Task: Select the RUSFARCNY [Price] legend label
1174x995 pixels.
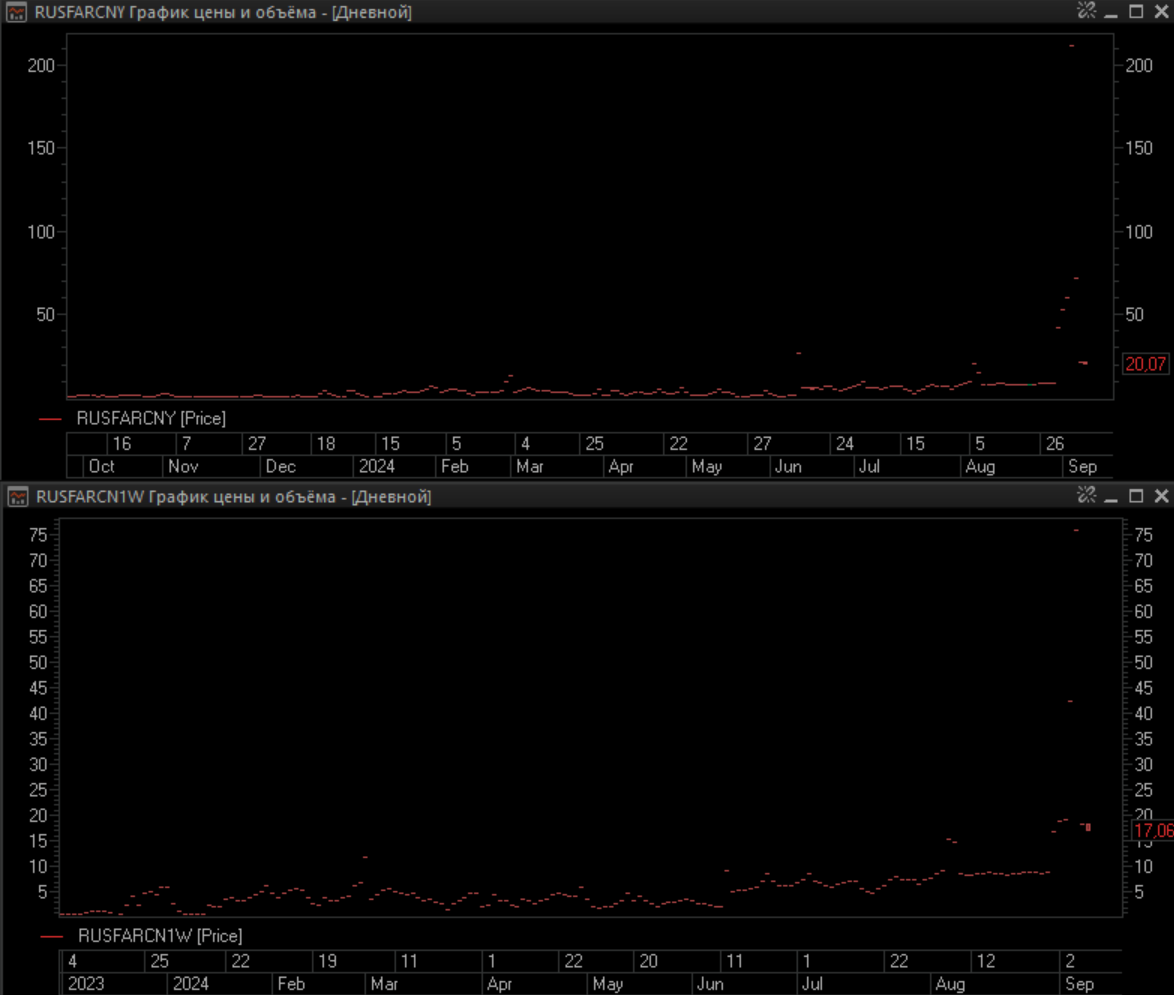Action: tap(151, 419)
